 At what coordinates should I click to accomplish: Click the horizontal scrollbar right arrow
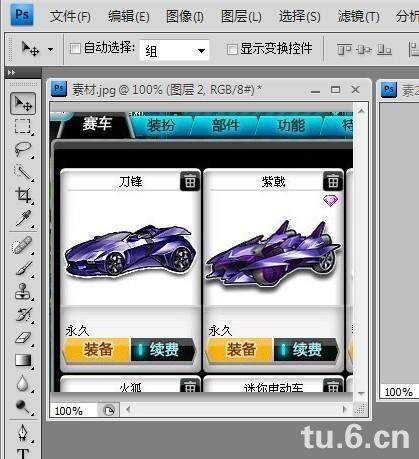click(x=345, y=409)
